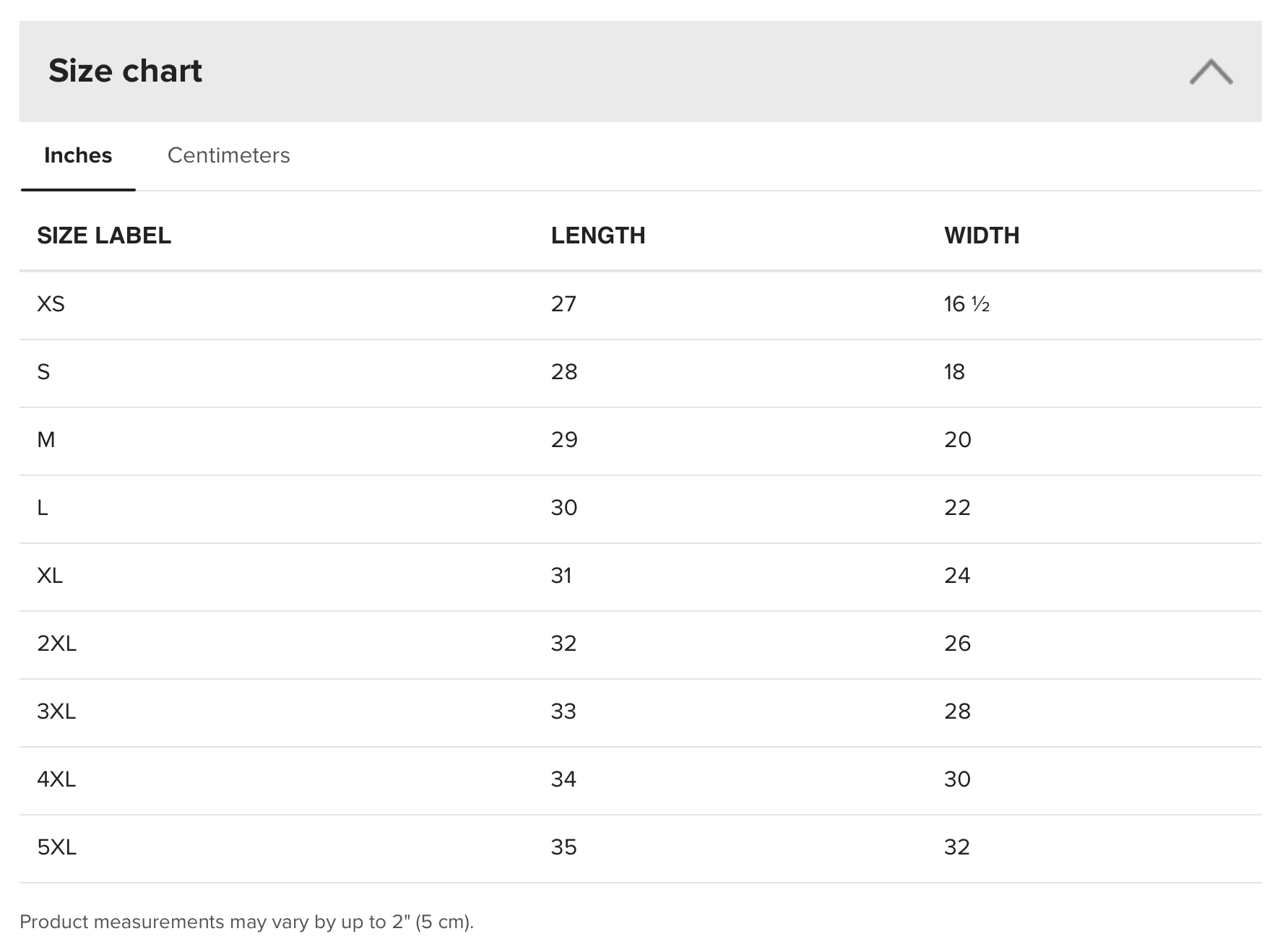The image size is (1280, 952).
Task: Select the L size row label
Action: pos(43,508)
